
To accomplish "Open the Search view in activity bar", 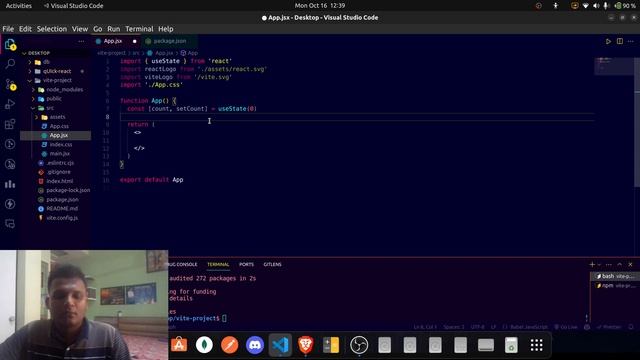I will (10, 64).
